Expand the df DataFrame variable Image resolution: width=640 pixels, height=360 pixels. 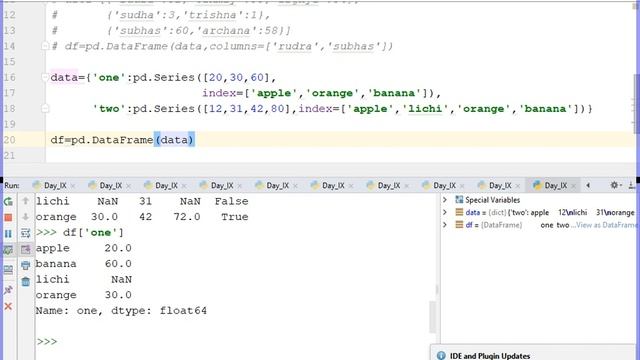coord(445,225)
